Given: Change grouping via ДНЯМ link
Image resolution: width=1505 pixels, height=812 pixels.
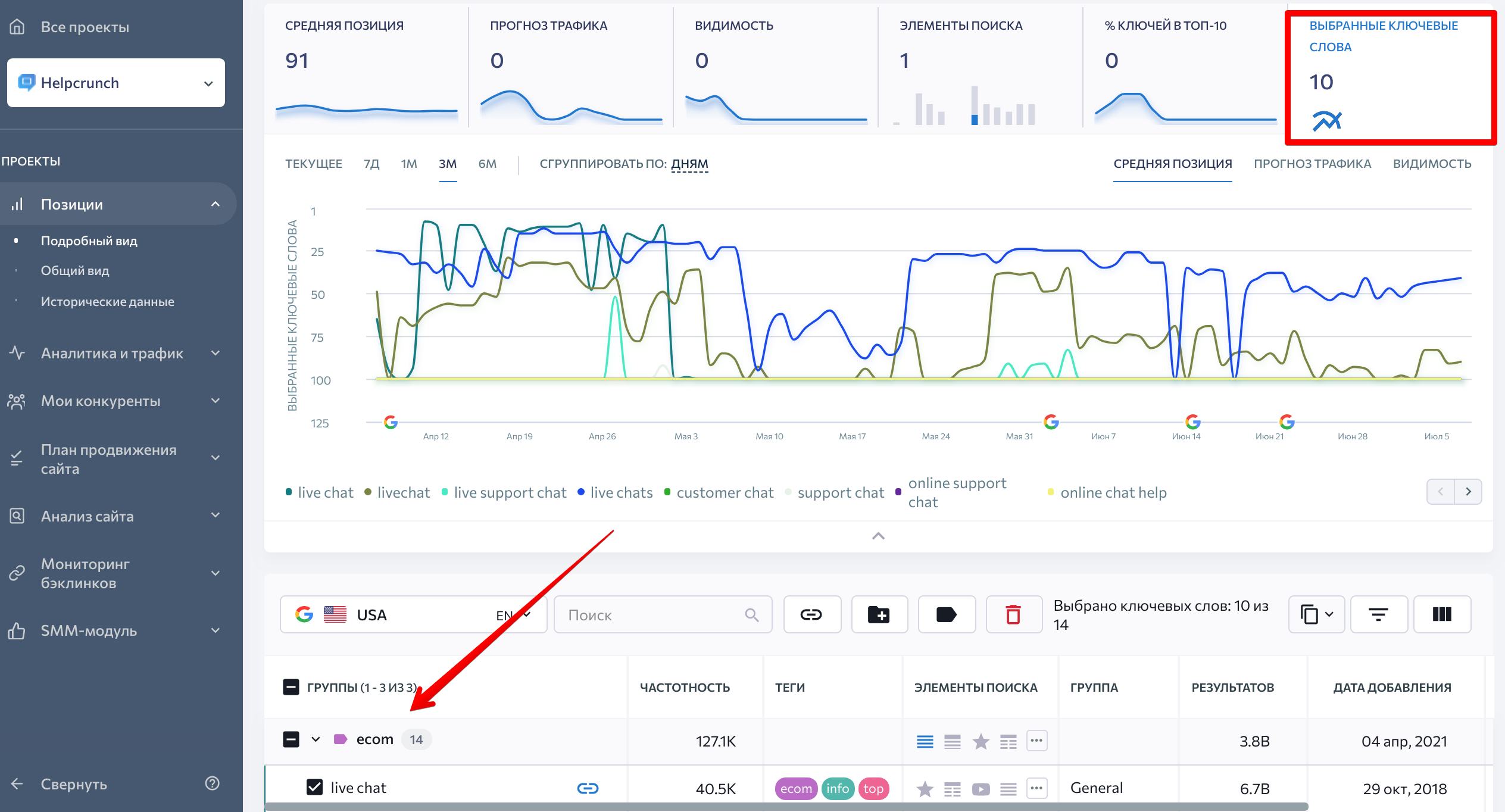Looking at the screenshot, I should (690, 164).
